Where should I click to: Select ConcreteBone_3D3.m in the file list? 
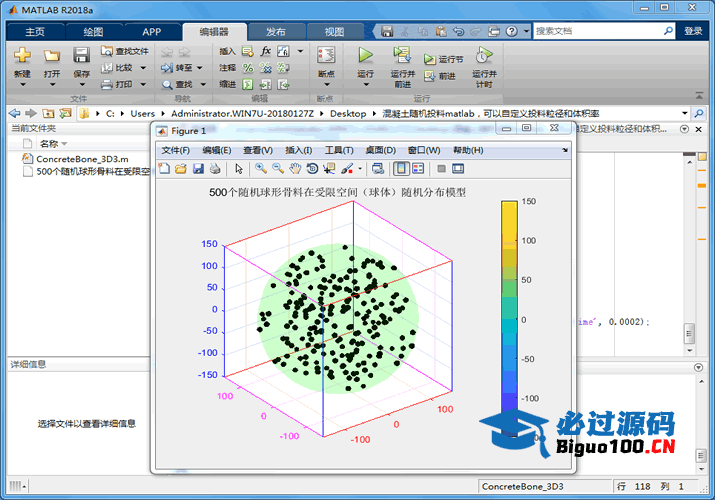[82, 159]
